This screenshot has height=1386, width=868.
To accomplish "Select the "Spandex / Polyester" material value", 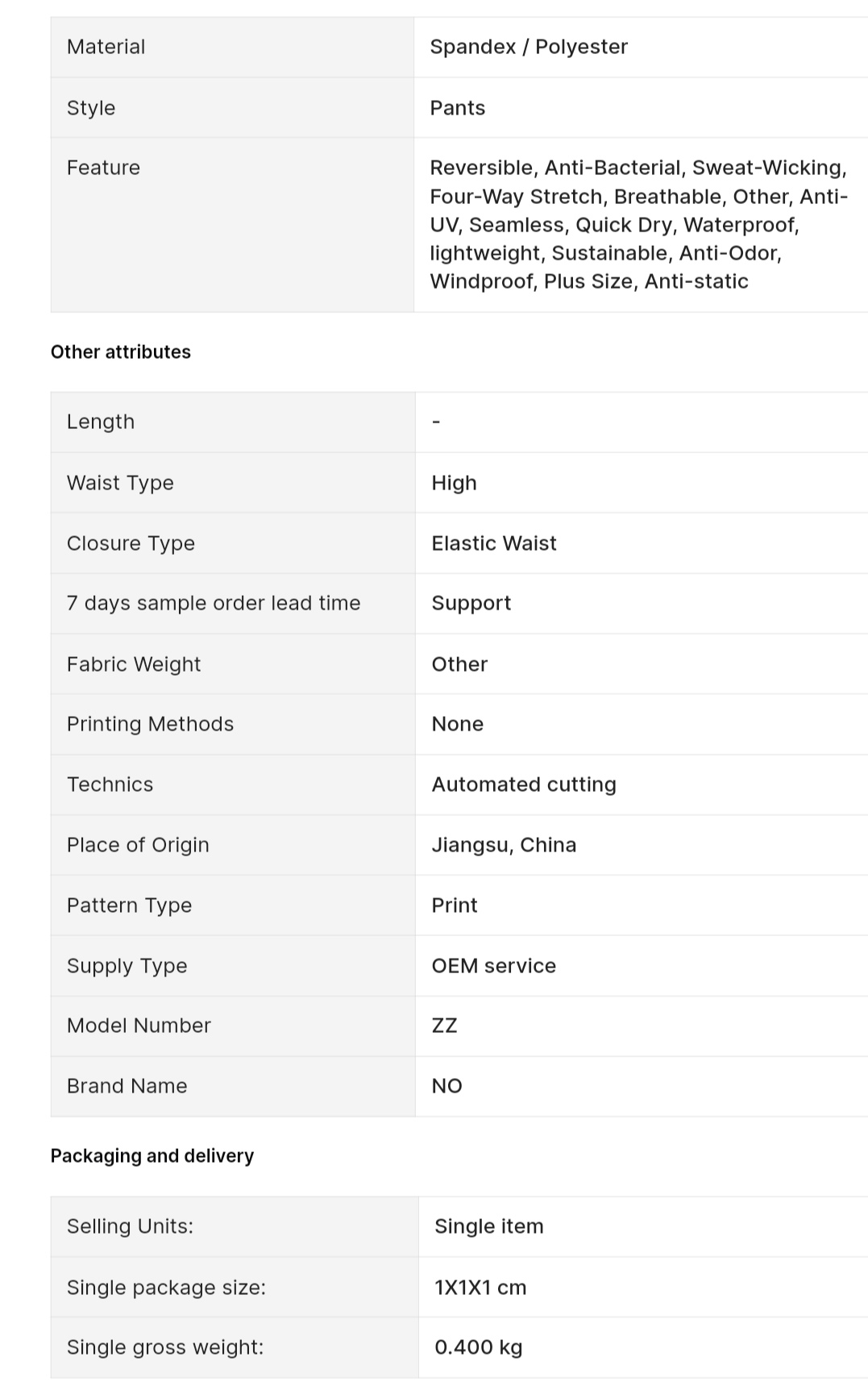I will 529,47.
